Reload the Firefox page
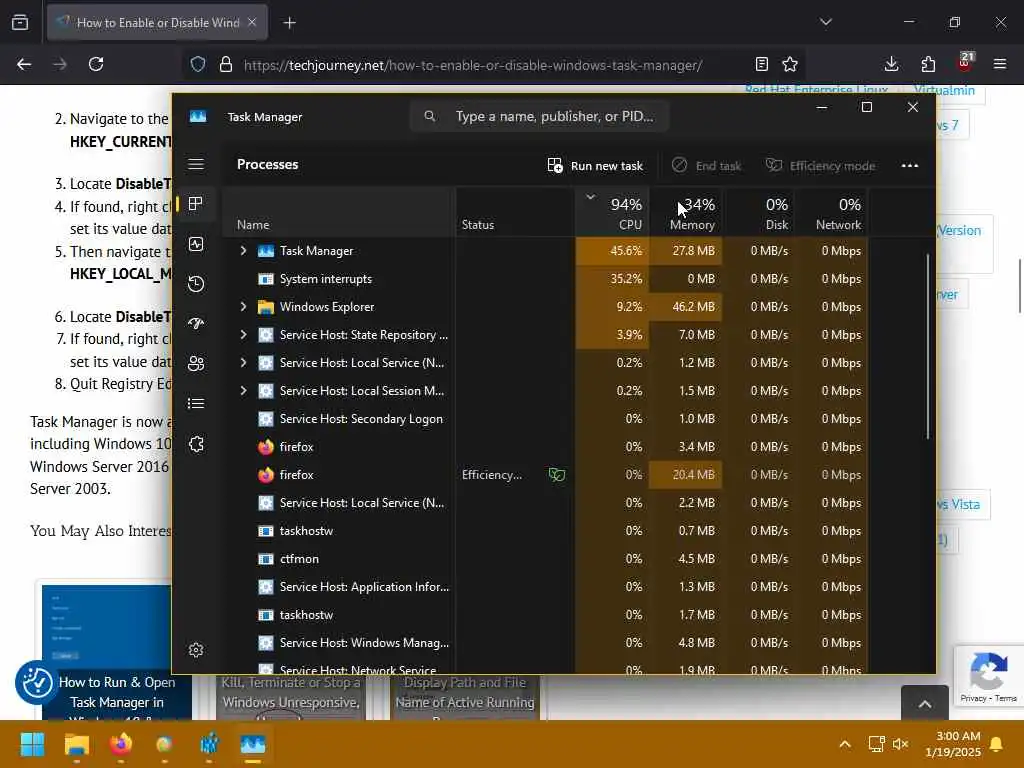This screenshot has height=768, width=1024. coord(96,64)
